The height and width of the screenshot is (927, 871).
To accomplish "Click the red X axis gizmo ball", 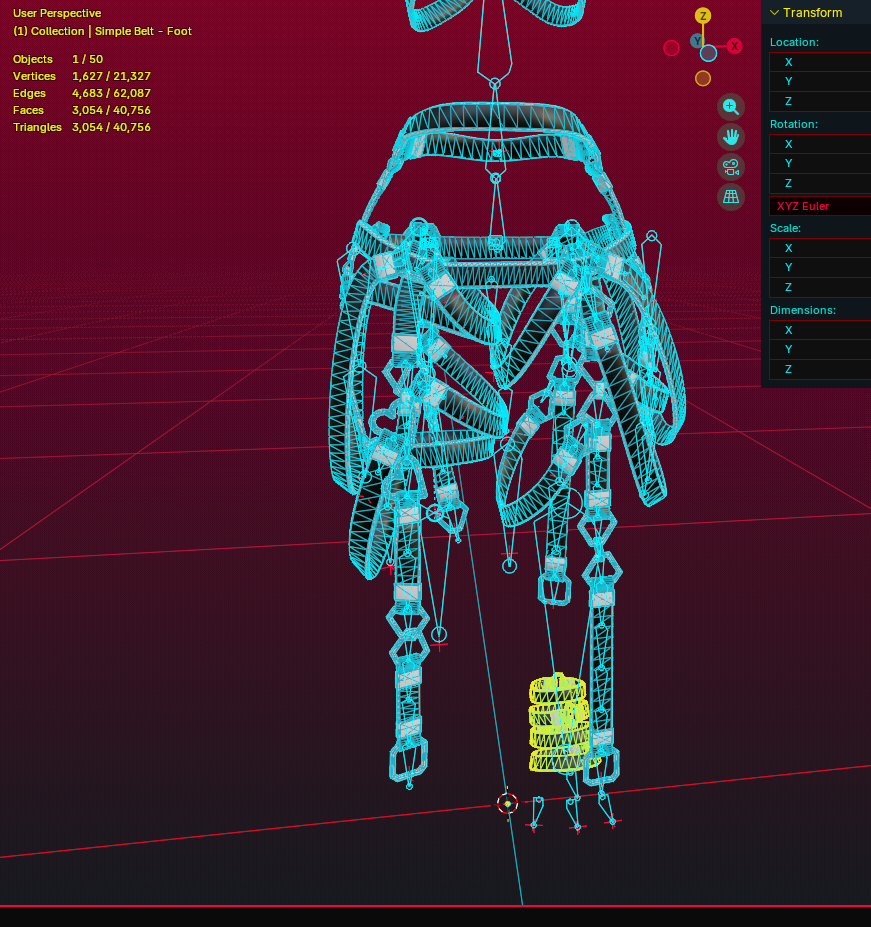I will pos(734,46).
